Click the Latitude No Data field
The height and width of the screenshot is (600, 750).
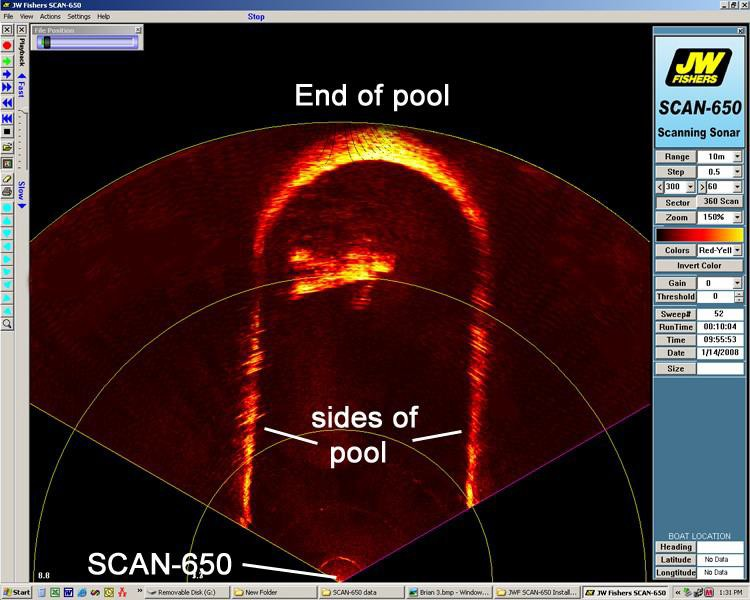[720, 559]
